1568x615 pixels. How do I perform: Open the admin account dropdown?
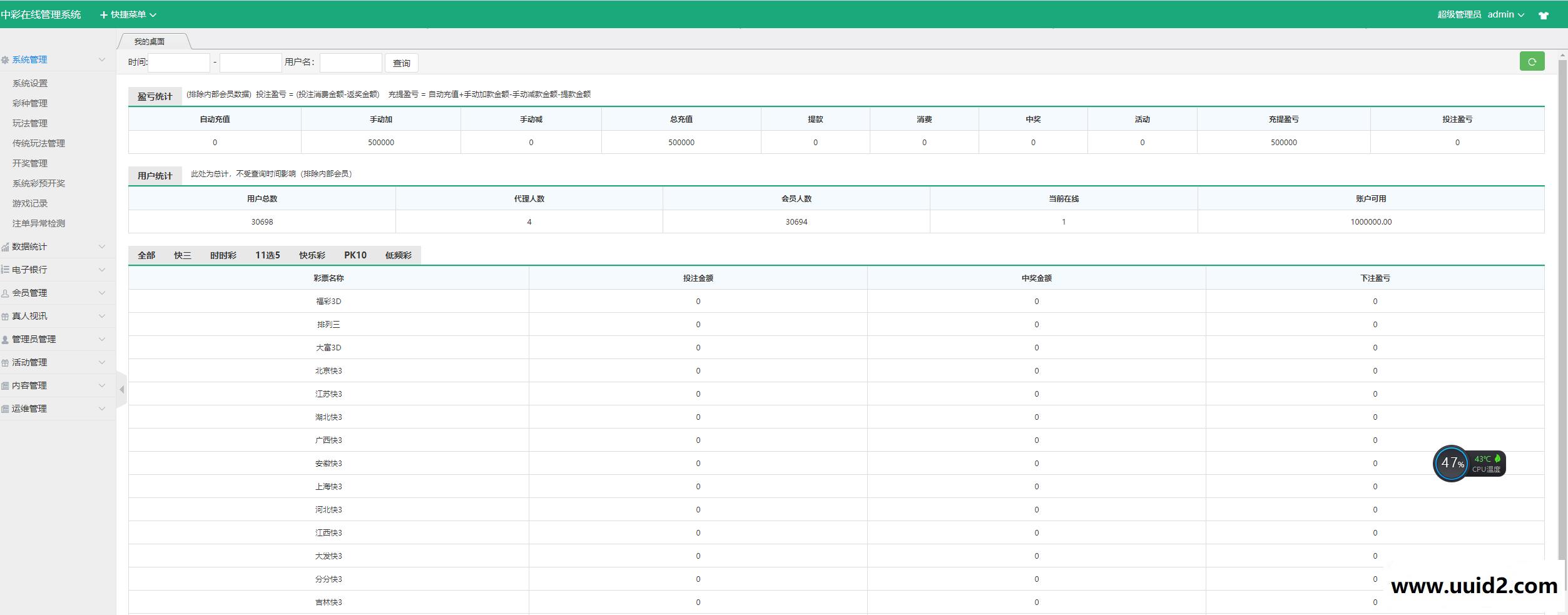coord(1505,14)
